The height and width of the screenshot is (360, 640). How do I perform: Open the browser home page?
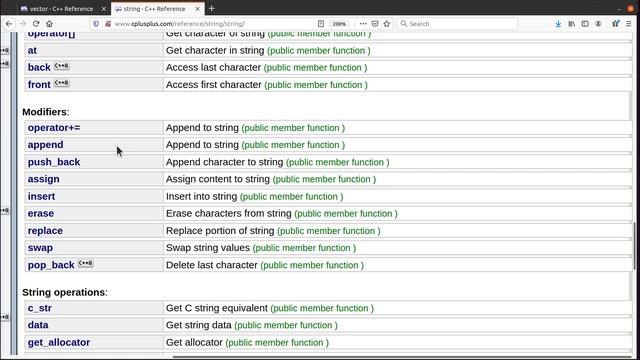pyautogui.click(x=49, y=24)
